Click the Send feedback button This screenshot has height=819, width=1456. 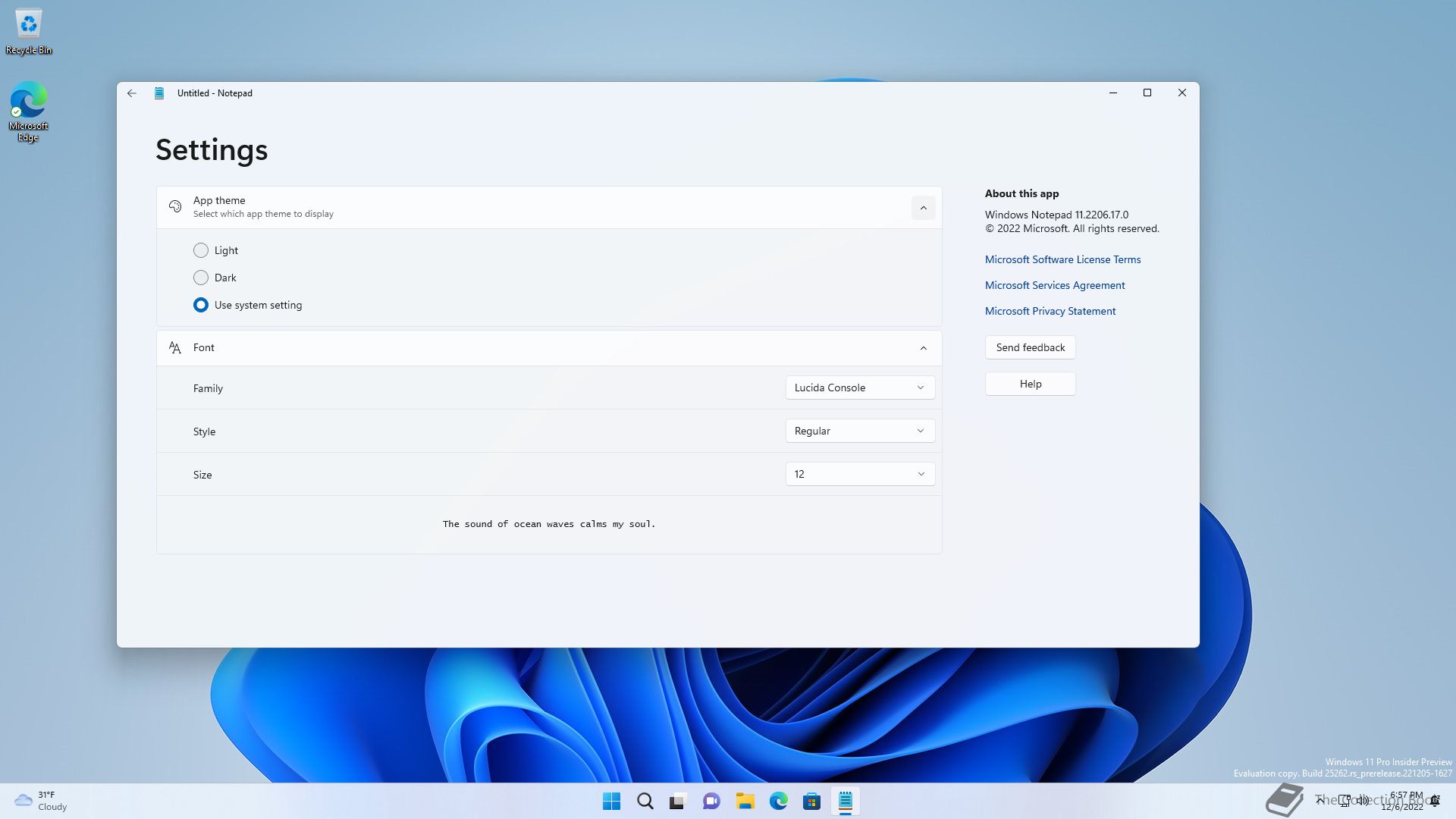tap(1030, 347)
